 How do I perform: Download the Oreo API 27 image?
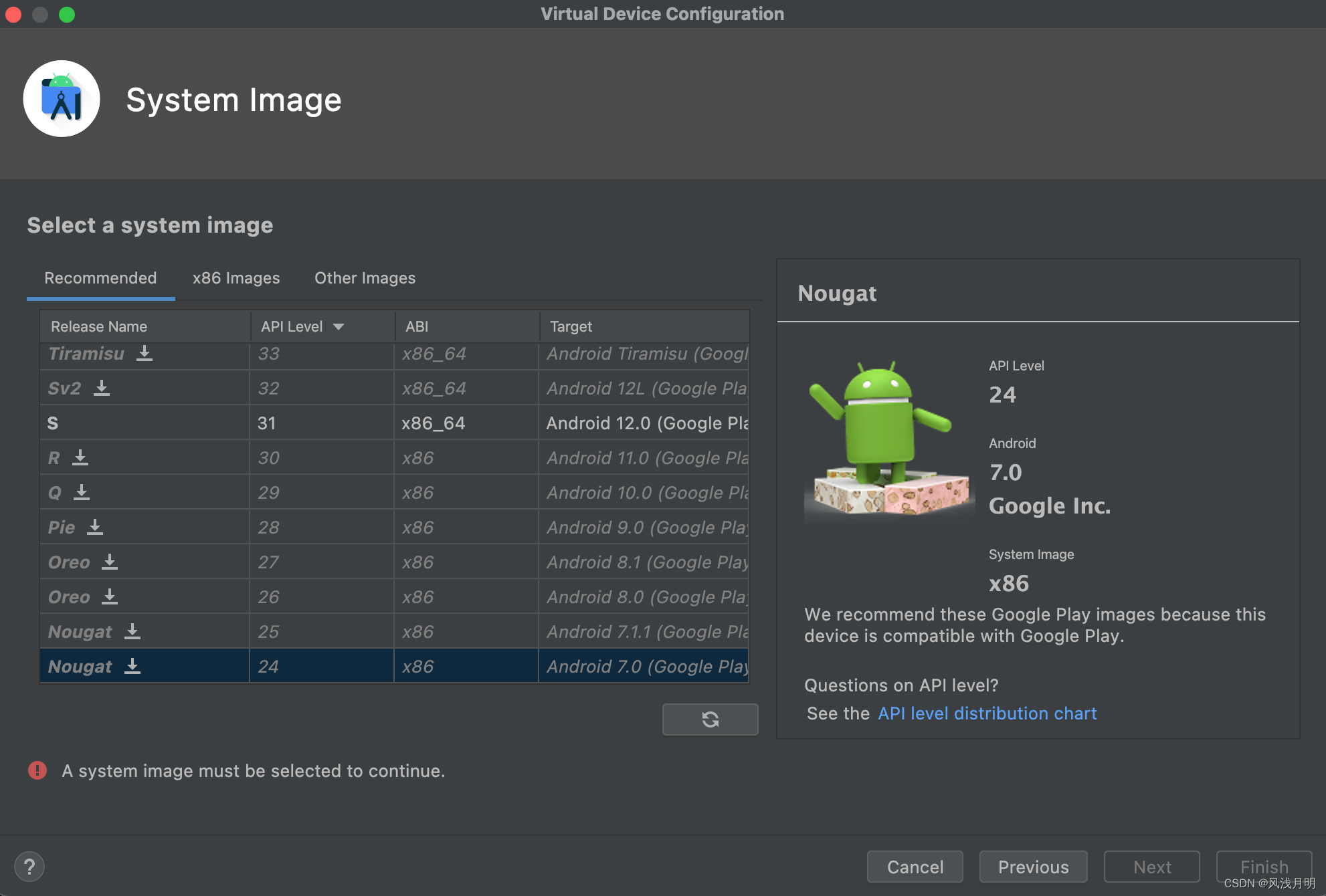click(110, 562)
